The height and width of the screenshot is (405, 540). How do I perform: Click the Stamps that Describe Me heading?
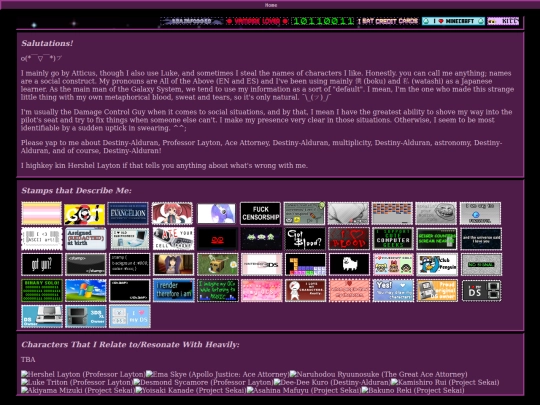76,191
